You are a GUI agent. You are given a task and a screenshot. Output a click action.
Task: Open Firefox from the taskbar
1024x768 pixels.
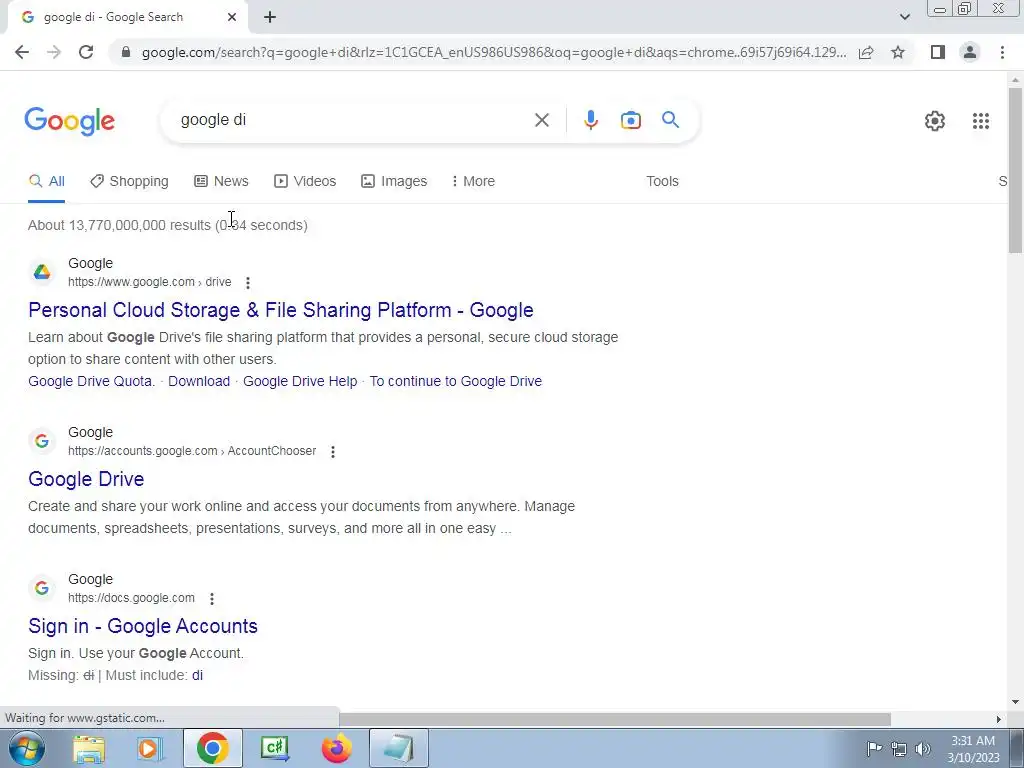coord(336,748)
